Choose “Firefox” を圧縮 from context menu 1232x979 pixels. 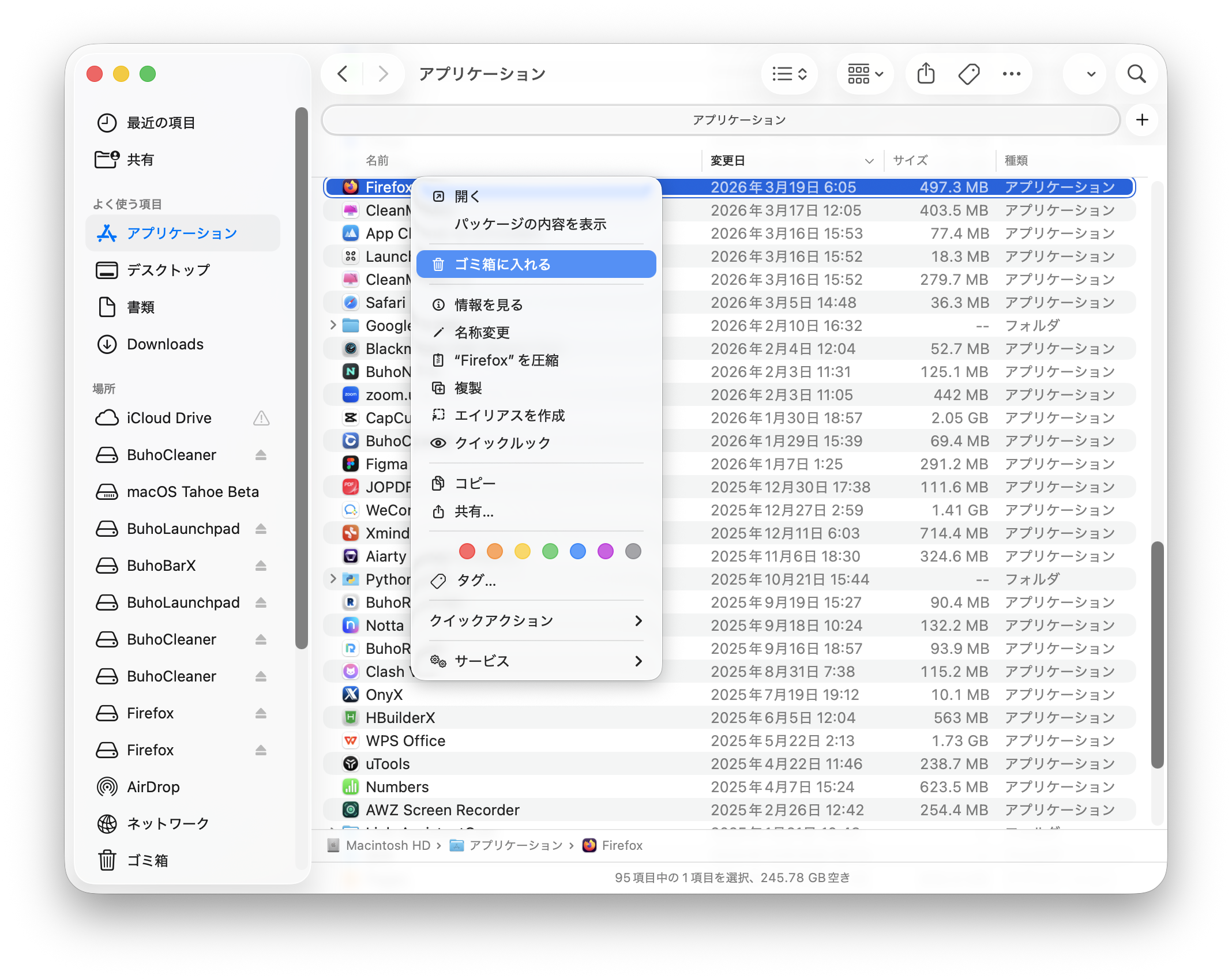point(536,360)
